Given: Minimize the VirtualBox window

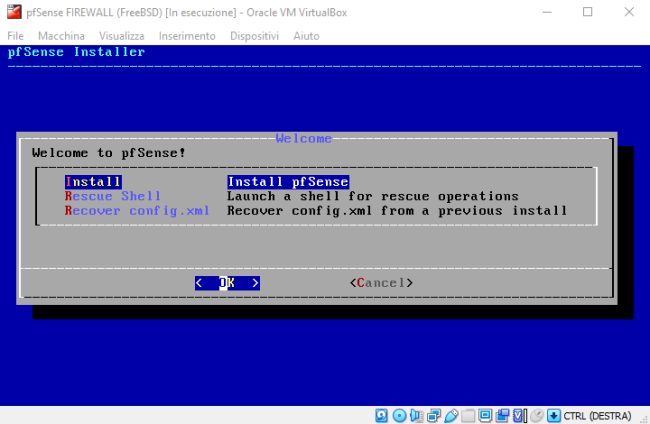Looking at the screenshot, I should coord(547,12).
